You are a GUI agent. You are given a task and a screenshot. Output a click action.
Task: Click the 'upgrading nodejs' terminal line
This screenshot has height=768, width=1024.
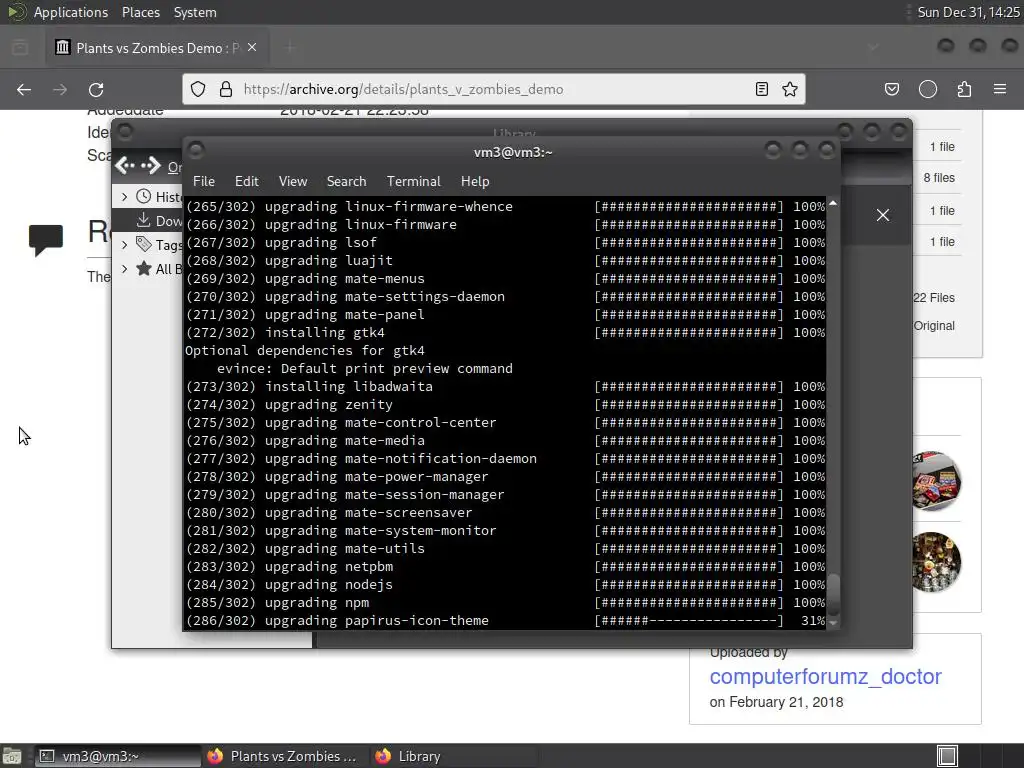pyautogui.click(x=505, y=584)
